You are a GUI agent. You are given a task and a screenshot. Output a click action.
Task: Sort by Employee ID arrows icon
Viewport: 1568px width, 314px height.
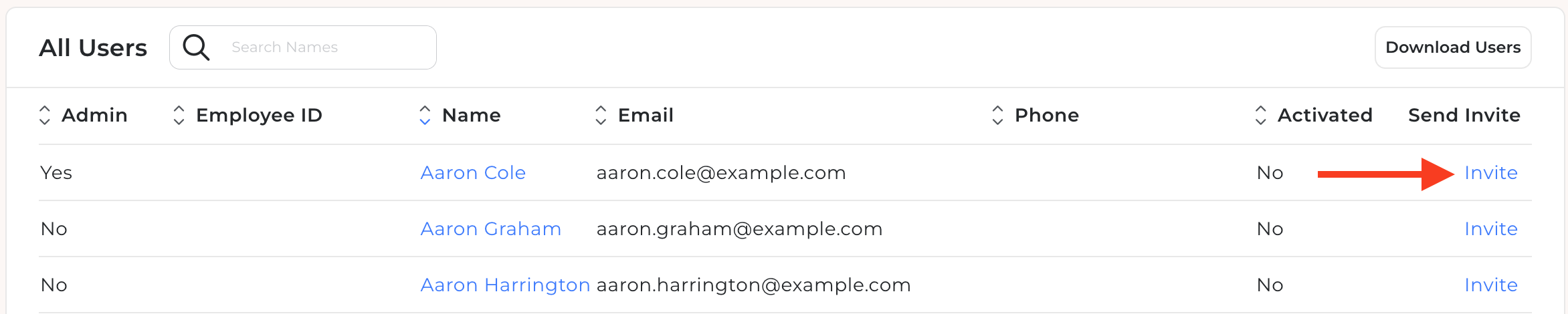[x=179, y=115]
